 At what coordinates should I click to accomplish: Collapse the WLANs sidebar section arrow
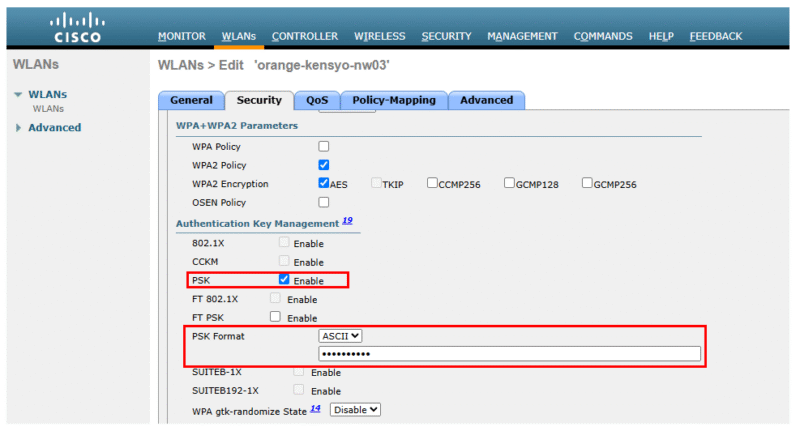pos(18,94)
